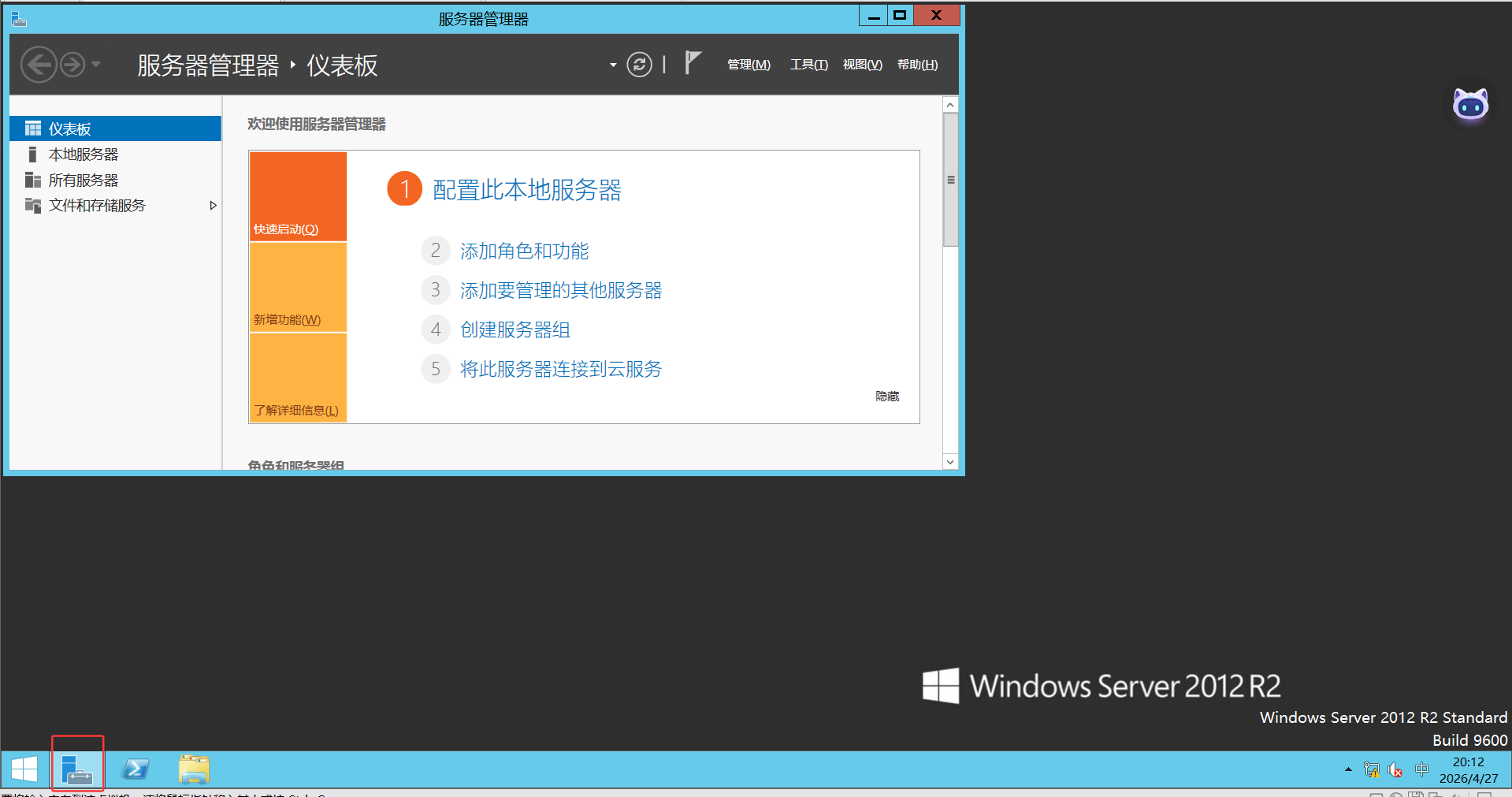Select the 快速启动(Q) orange tile
Viewport: 1512px width, 797px height.
(298, 196)
